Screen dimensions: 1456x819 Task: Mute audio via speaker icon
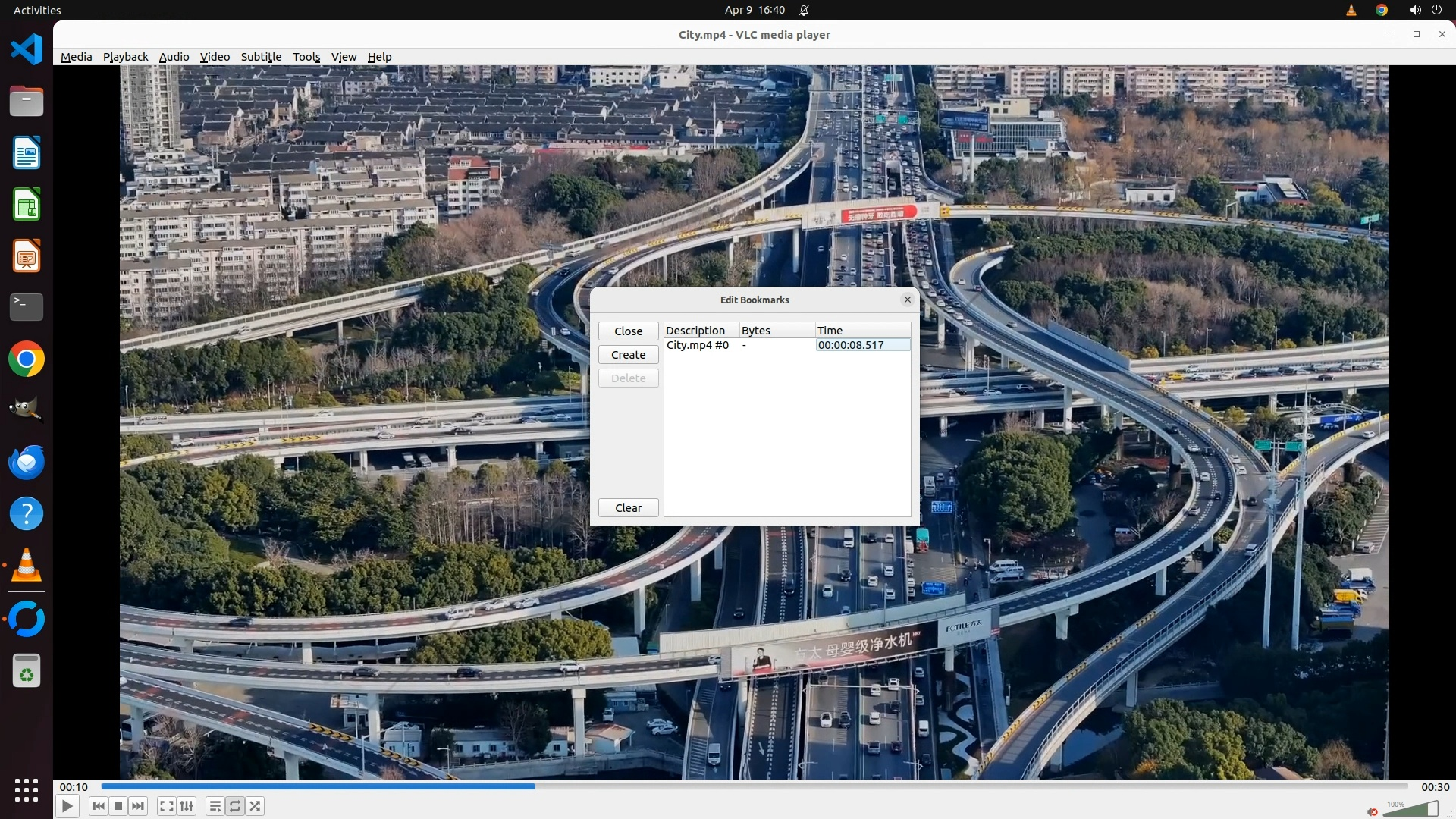click(1373, 811)
